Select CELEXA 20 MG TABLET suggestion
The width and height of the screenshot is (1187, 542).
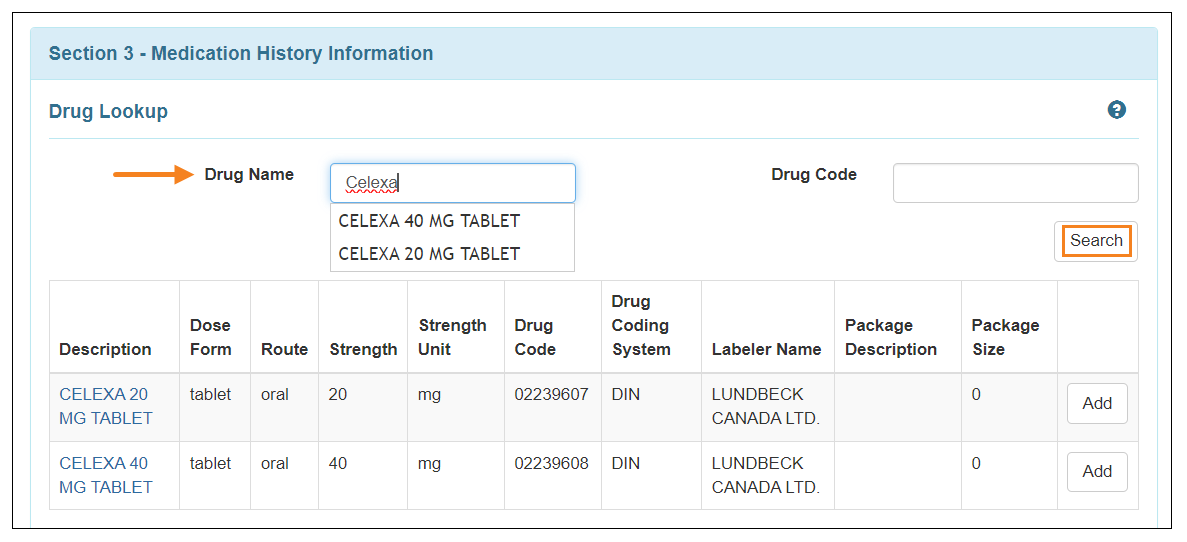(x=430, y=254)
